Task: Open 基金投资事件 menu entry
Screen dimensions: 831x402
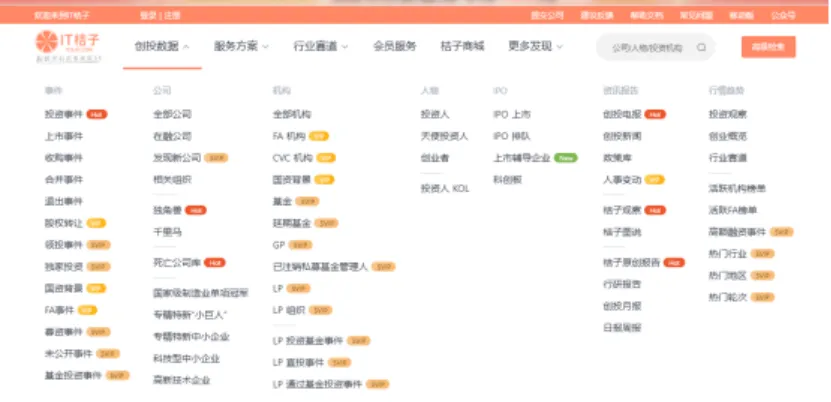Action: click(x=73, y=375)
